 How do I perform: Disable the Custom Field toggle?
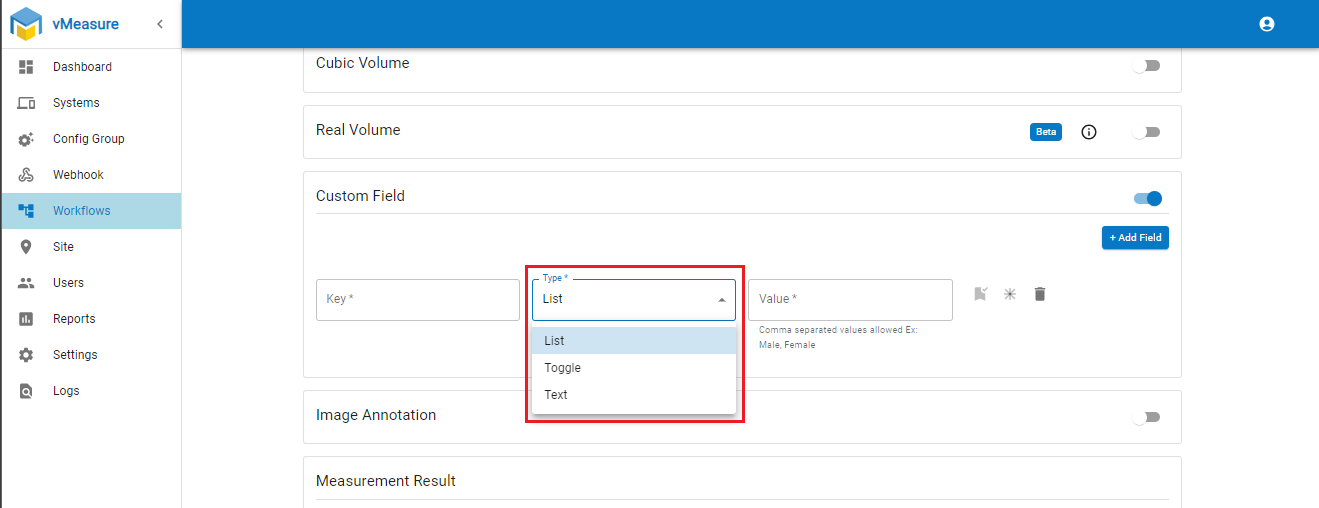coord(1148,198)
